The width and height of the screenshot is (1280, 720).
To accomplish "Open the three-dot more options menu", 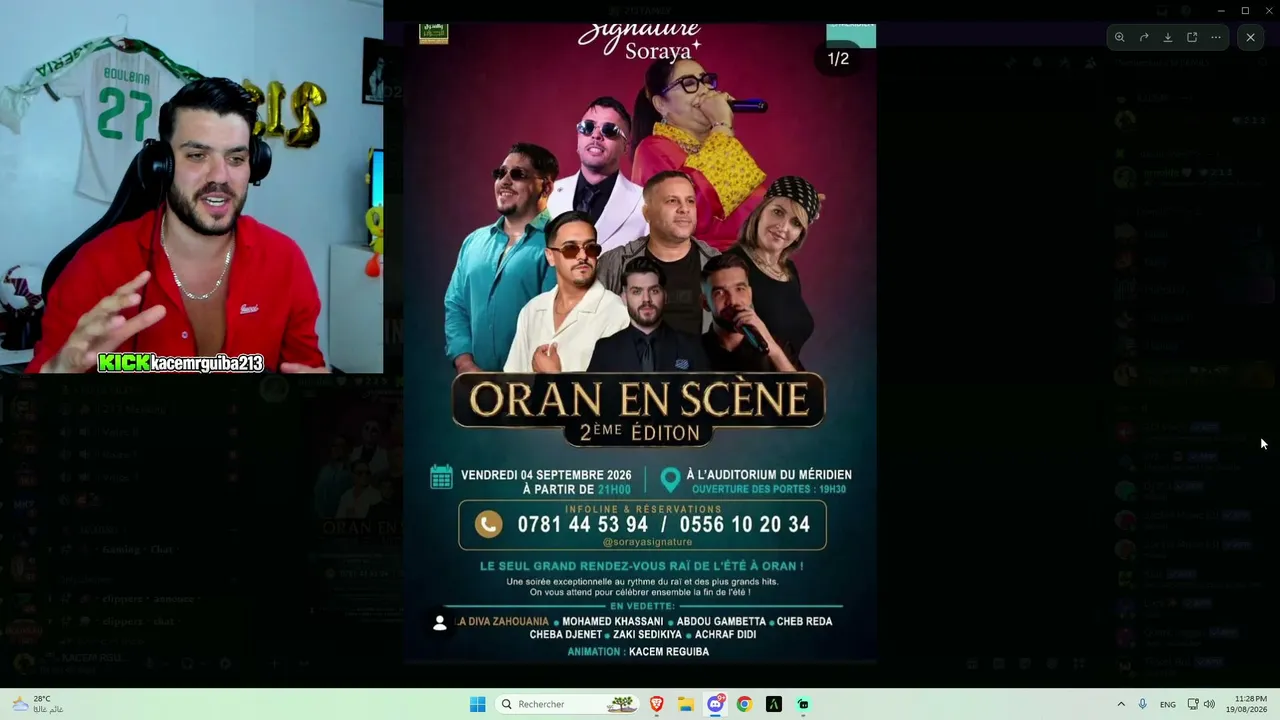I will point(1216,37).
